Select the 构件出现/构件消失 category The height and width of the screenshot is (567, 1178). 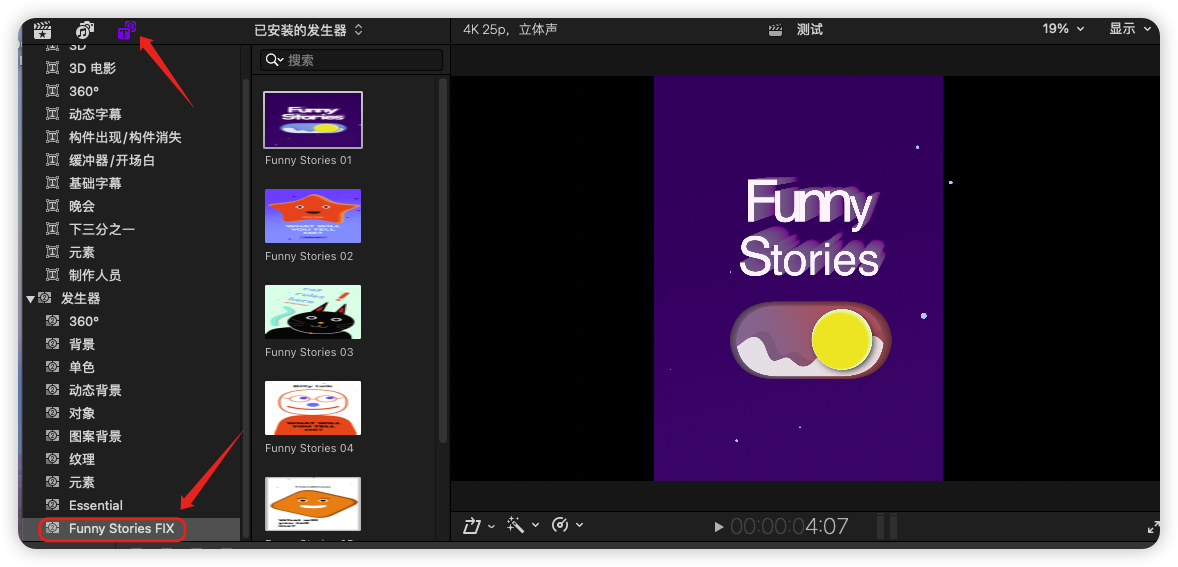[x=125, y=137]
